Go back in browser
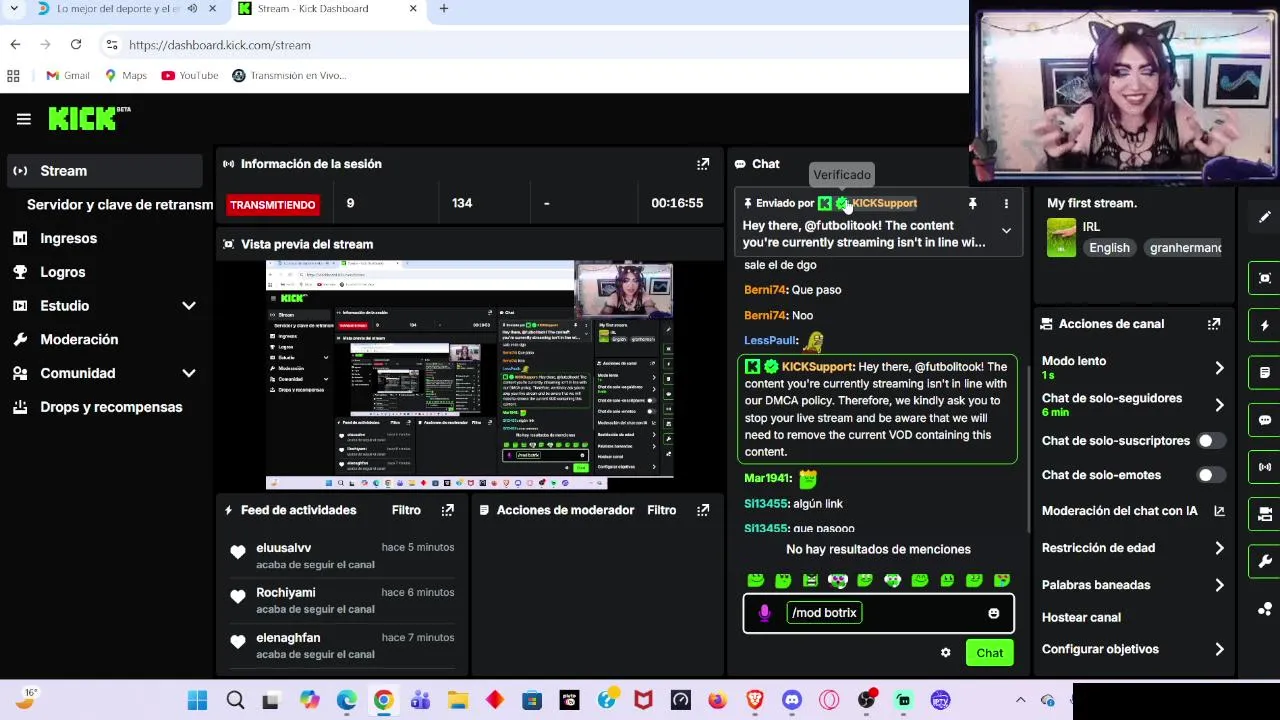Viewport: 1280px width, 720px height. point(15,45)
